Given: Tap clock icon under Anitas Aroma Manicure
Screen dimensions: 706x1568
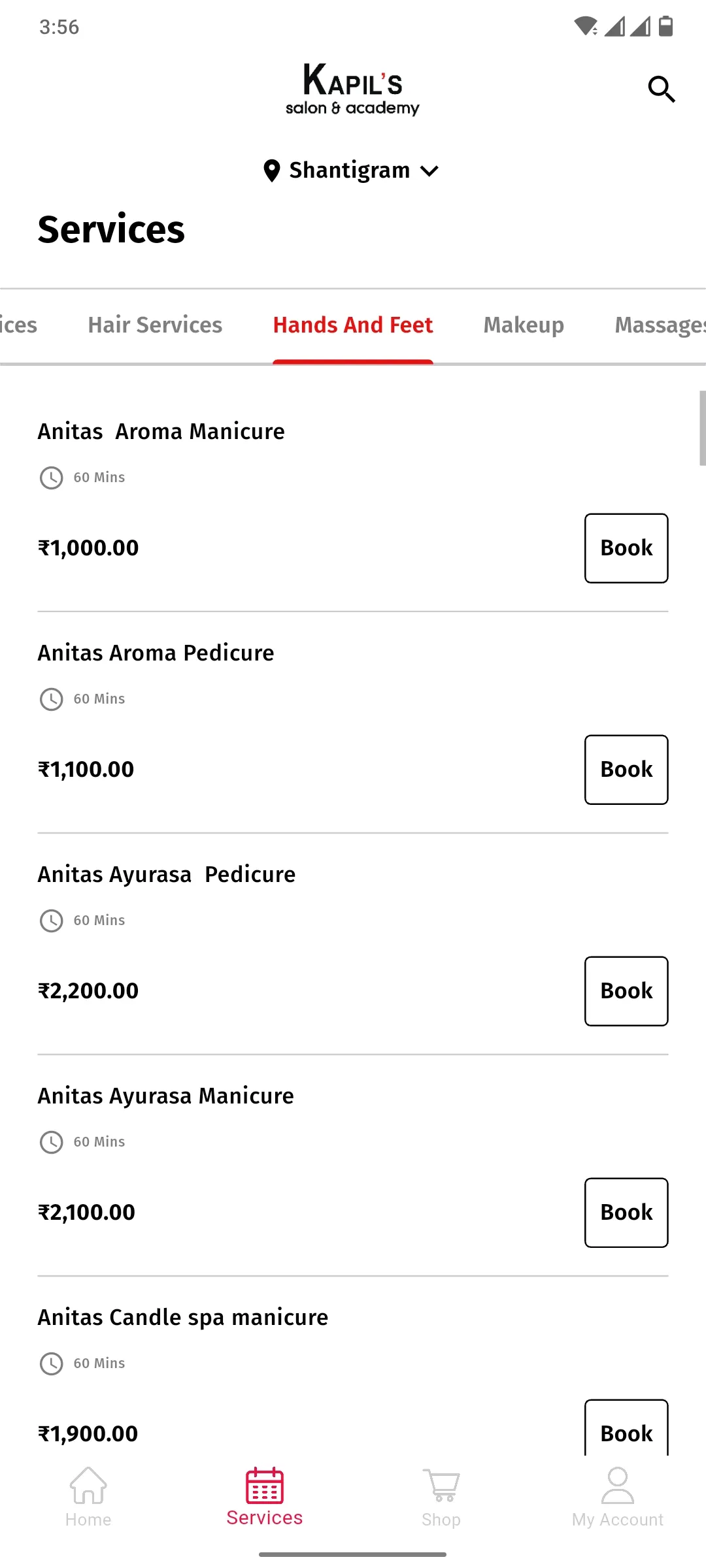Looking at the screenshot, I should point(52,478).
